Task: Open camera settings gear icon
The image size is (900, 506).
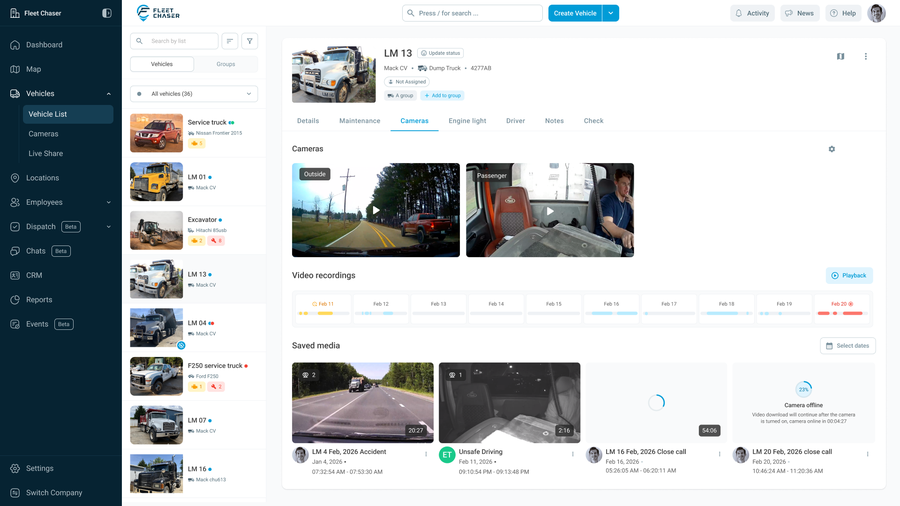Action: click(832, 149)
